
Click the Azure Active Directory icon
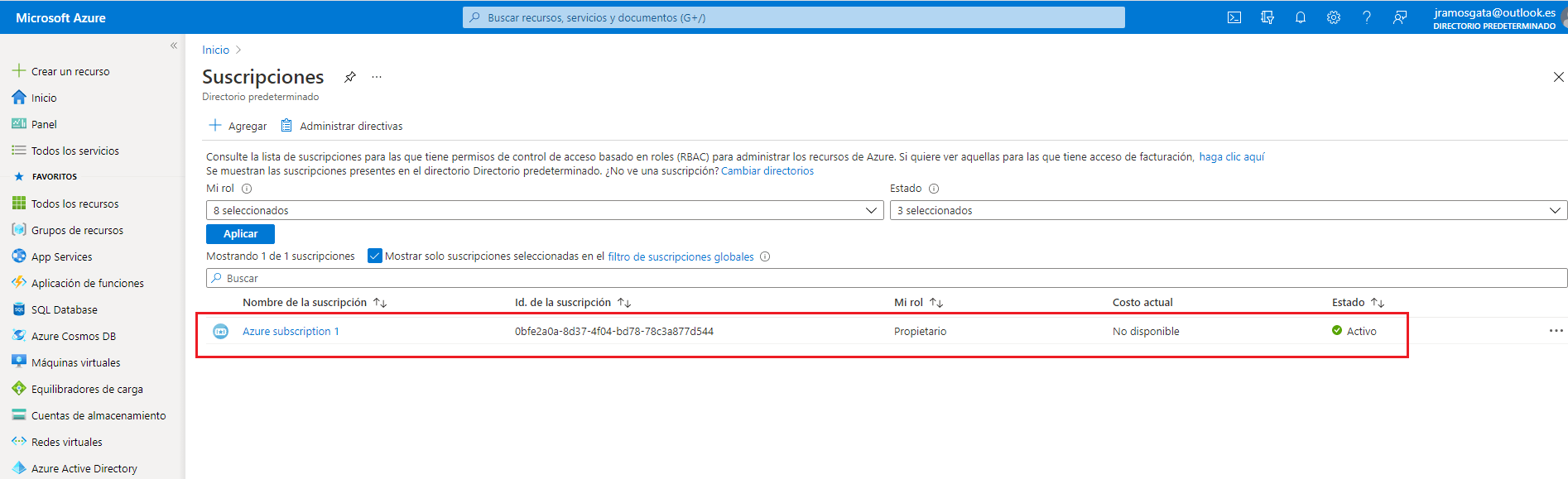19,468
